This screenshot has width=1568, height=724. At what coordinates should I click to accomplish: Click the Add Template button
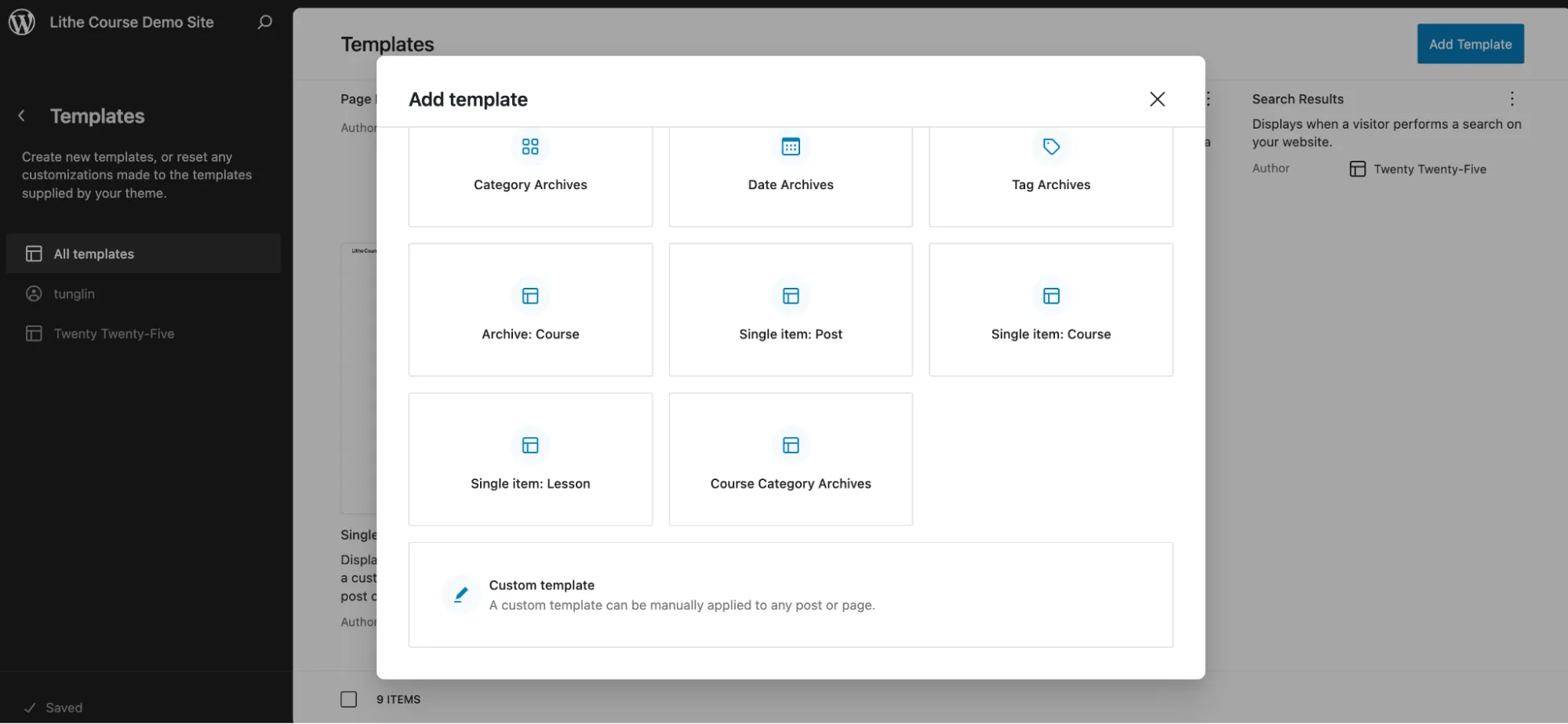1470,44
